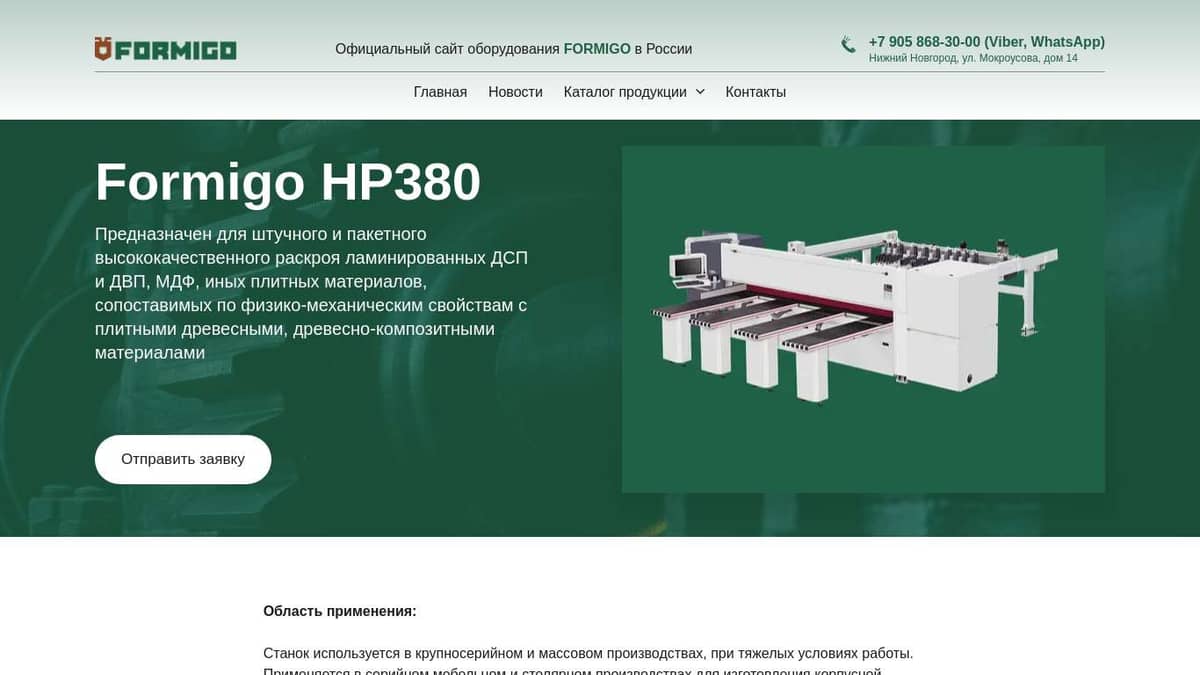This screenshot has width=1200, height=675.
Task: Click the green phone handset icon
Action: pyautogui.click(x=847, y=43)
